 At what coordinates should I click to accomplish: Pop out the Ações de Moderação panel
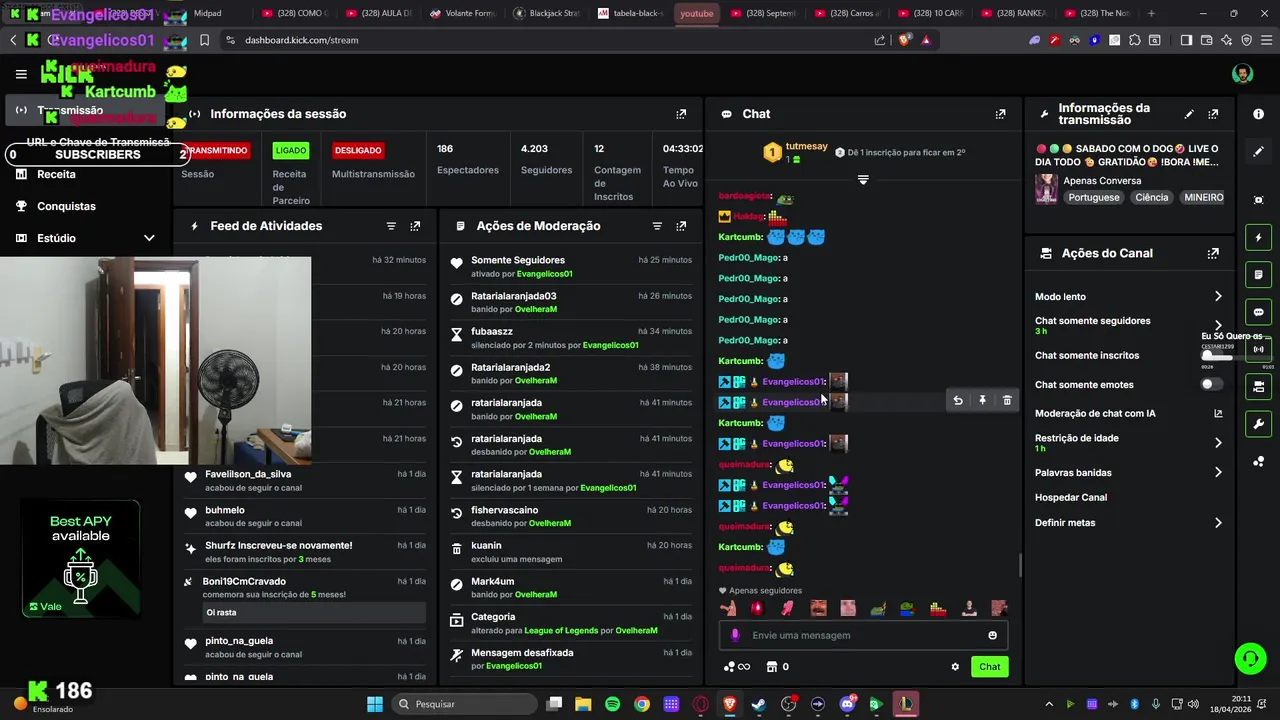(x=681, y=226)
